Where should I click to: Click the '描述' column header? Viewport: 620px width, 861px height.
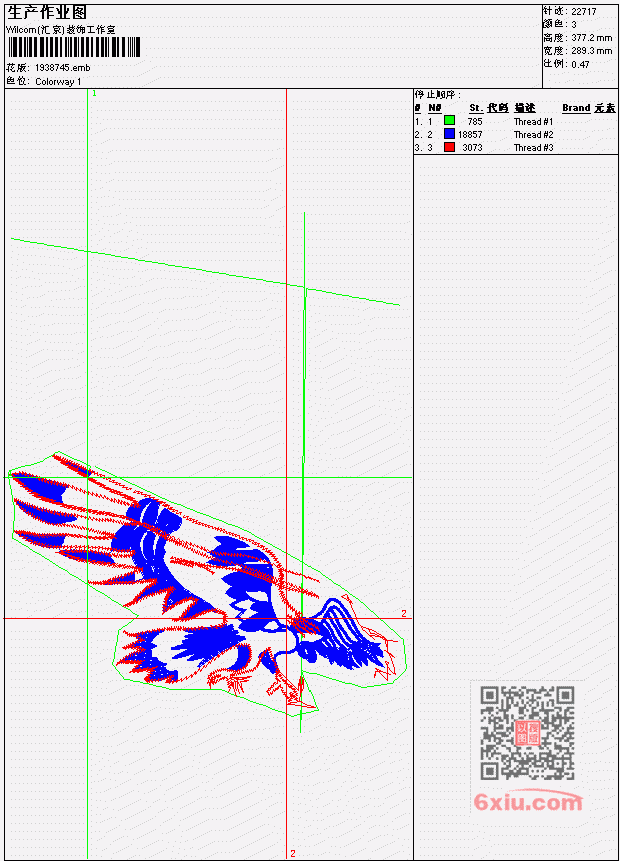(525, 108)
